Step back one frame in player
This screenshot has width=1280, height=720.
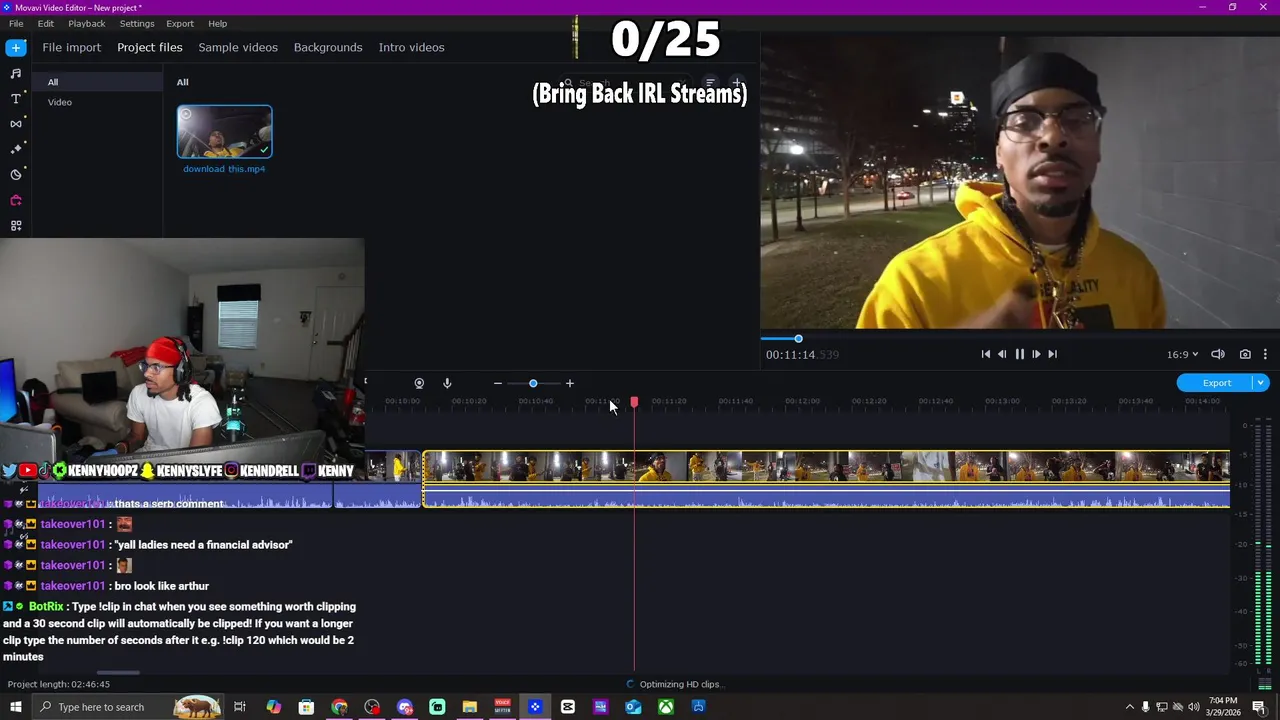1002,354
